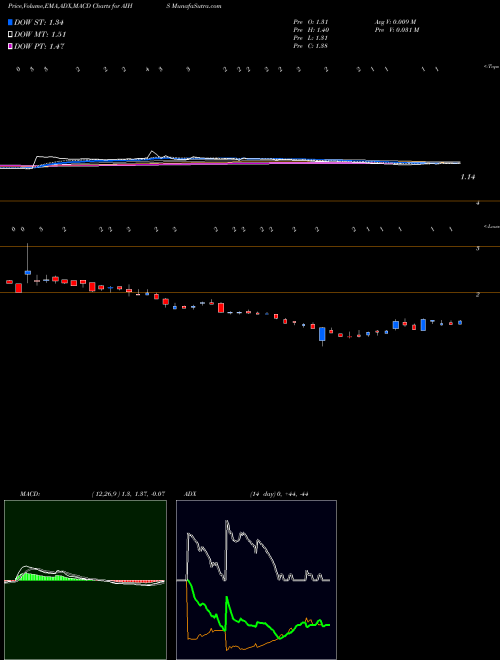This screenshot has width=500, height=660.
Task: Open the MACD histogram chart panel
Action: (x=85, y=580)
